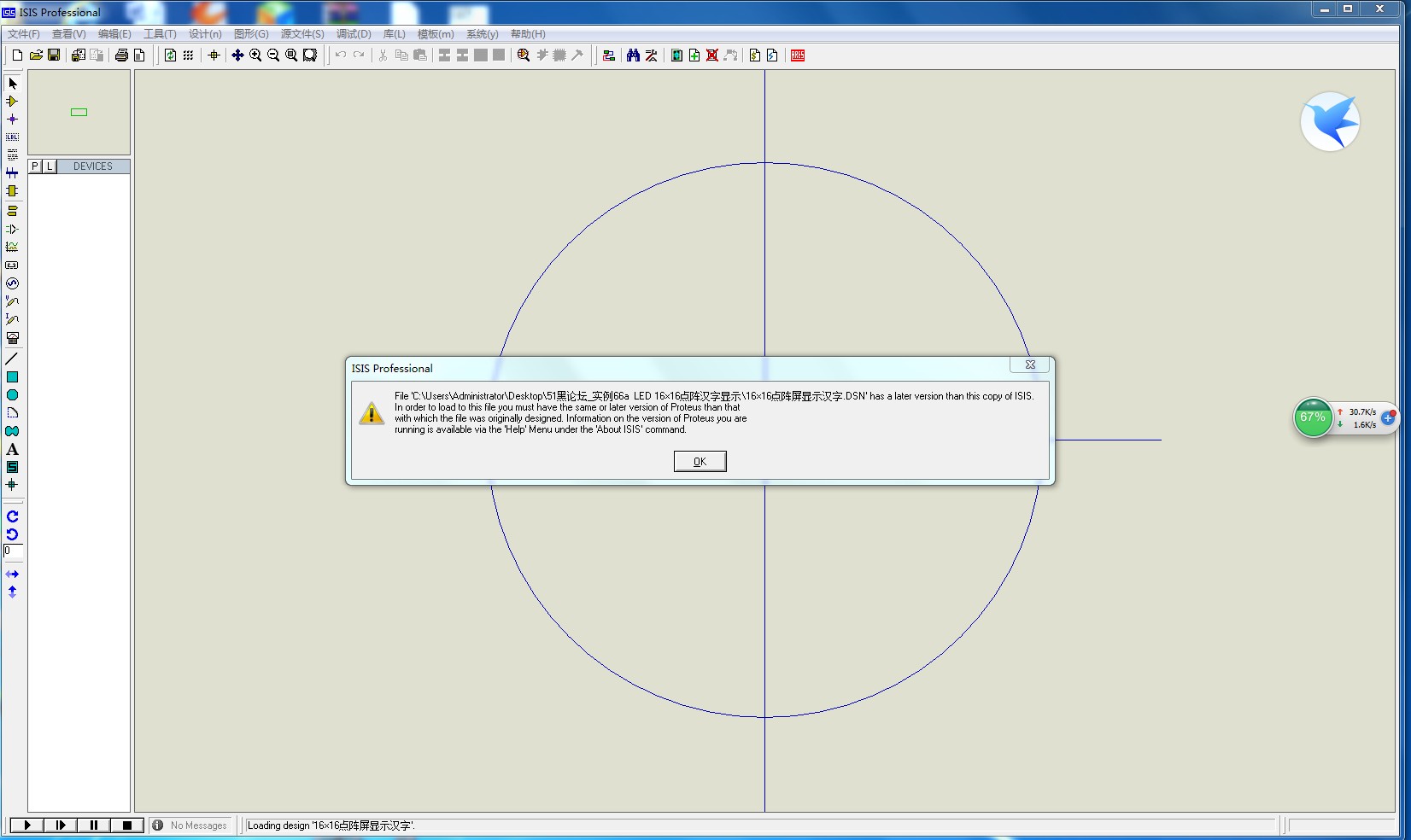Select the 2D Graphics Circle tool
This screenshot has width=1411, height=840.
point(12,394)
